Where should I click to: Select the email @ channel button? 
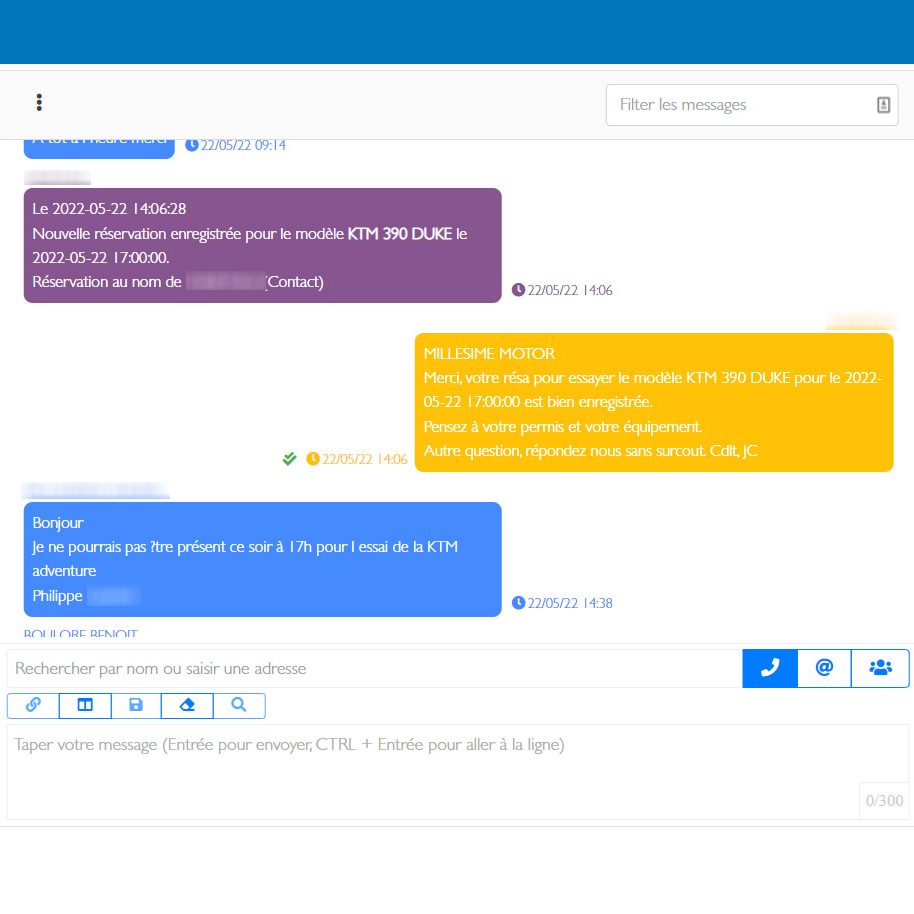coord(824,668)
